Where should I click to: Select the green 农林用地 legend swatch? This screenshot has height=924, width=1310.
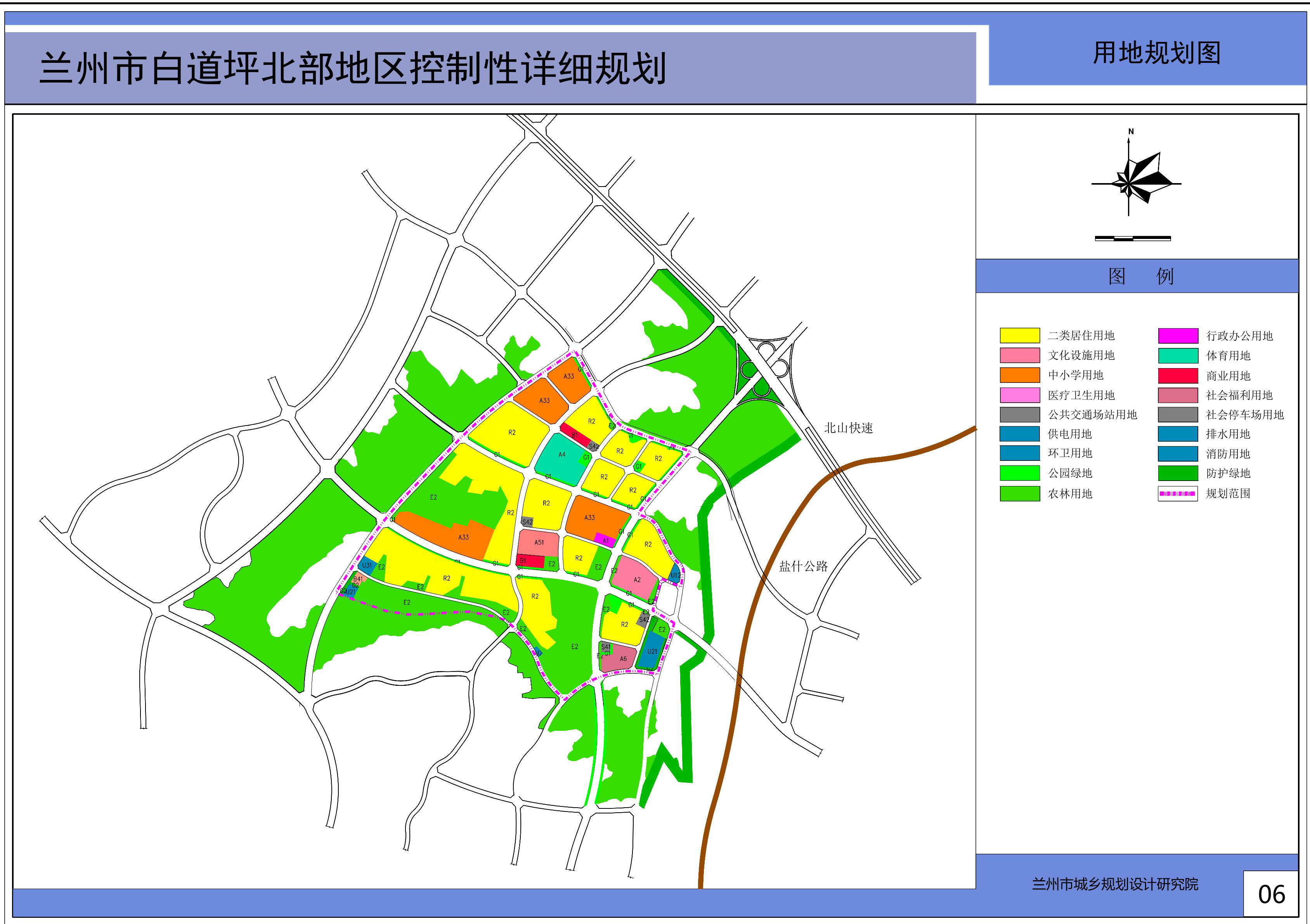(1020, 493)
